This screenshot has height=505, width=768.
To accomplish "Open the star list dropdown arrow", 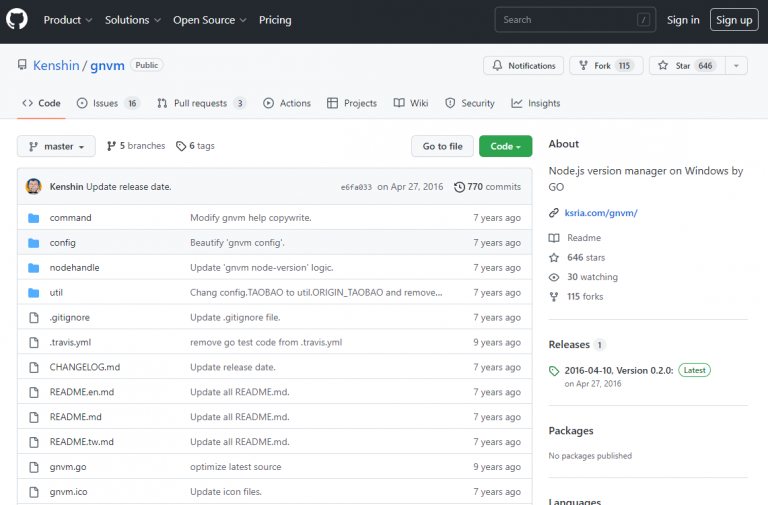I will pos(736,66).
